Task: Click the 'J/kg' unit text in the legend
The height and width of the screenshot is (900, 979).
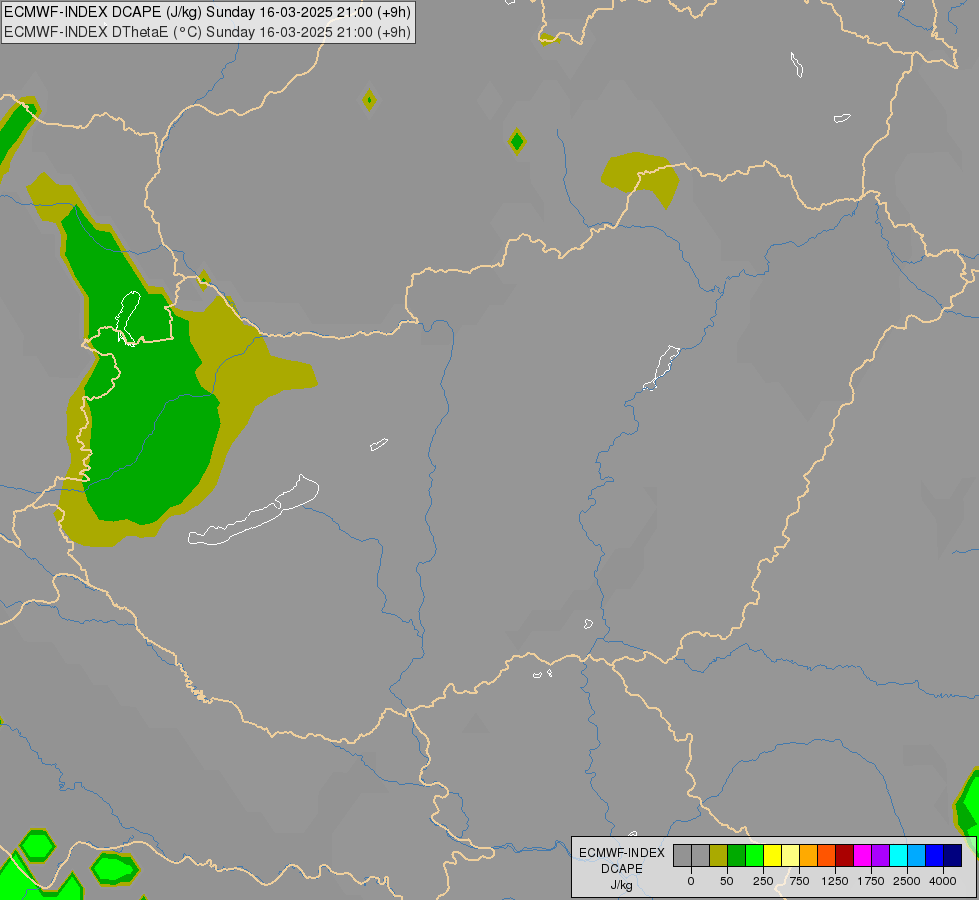Action: (622, 885)
